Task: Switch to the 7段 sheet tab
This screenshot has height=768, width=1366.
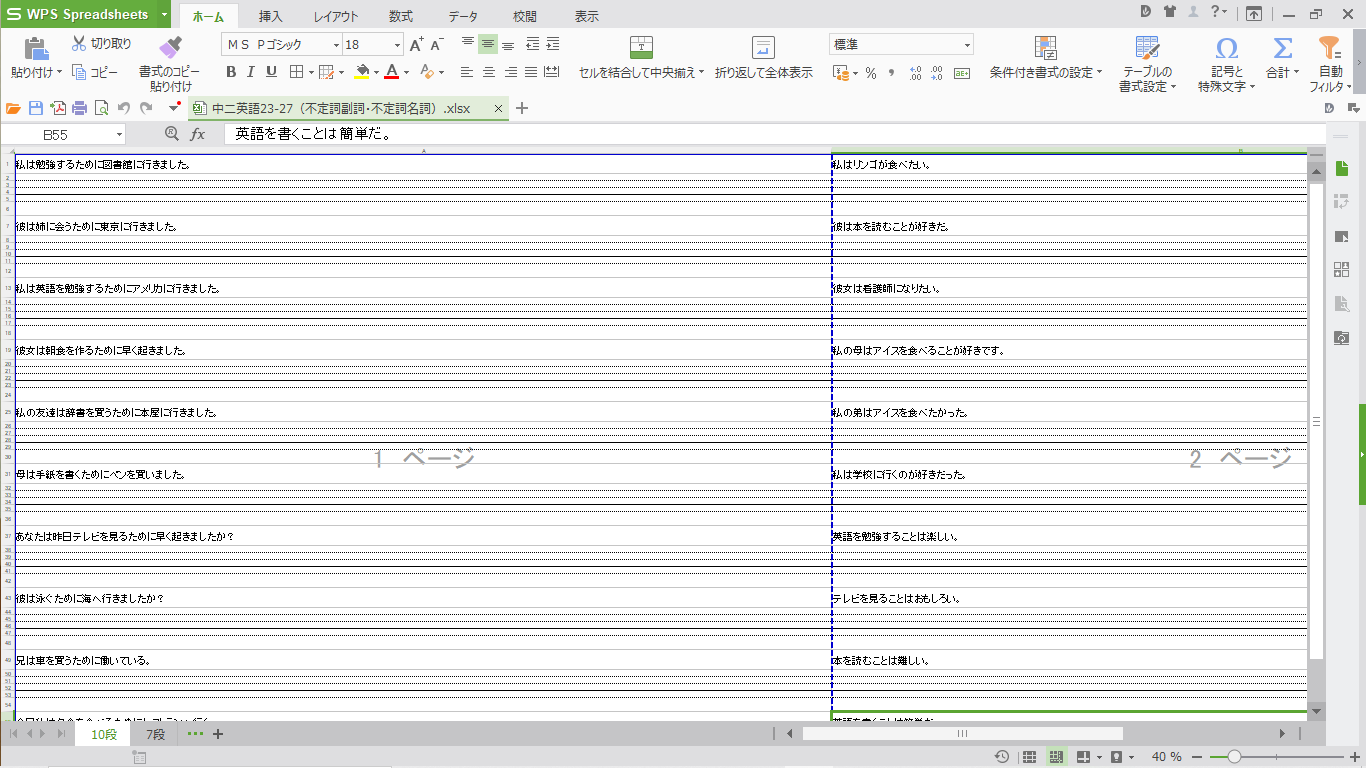Action: pos(156,735)
